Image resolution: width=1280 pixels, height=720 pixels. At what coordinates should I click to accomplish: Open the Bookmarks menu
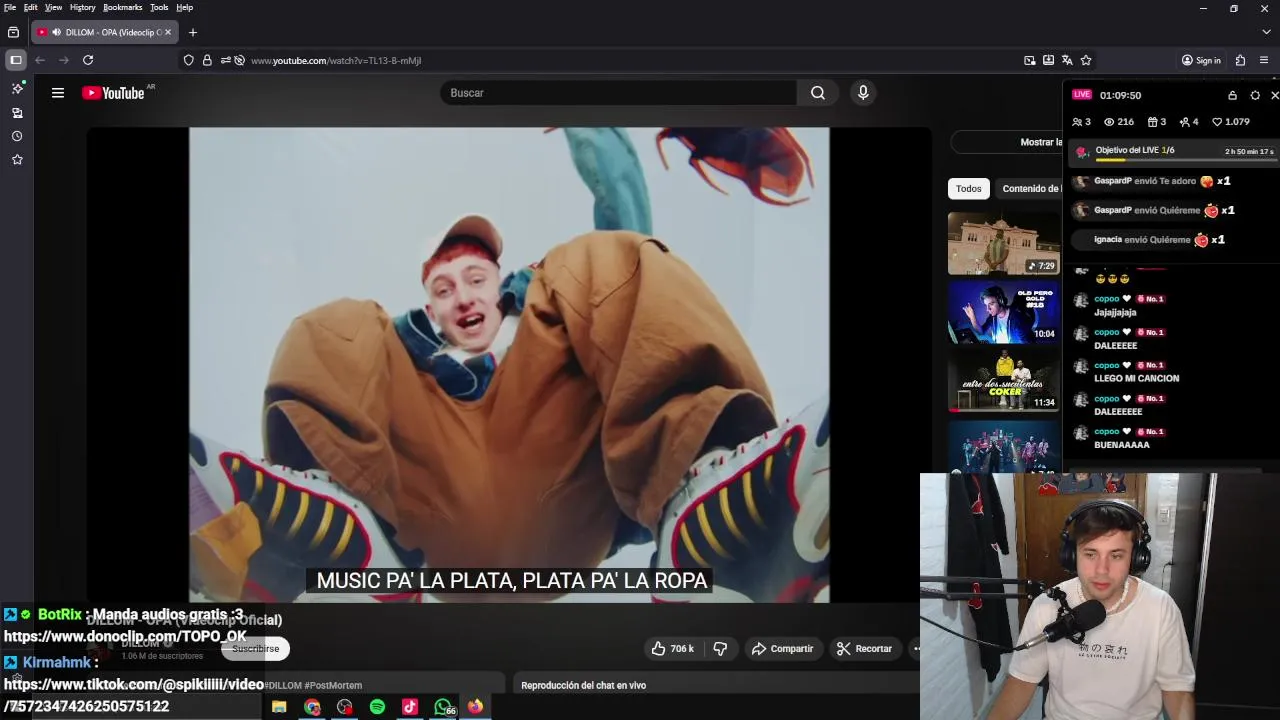[123, 7]
